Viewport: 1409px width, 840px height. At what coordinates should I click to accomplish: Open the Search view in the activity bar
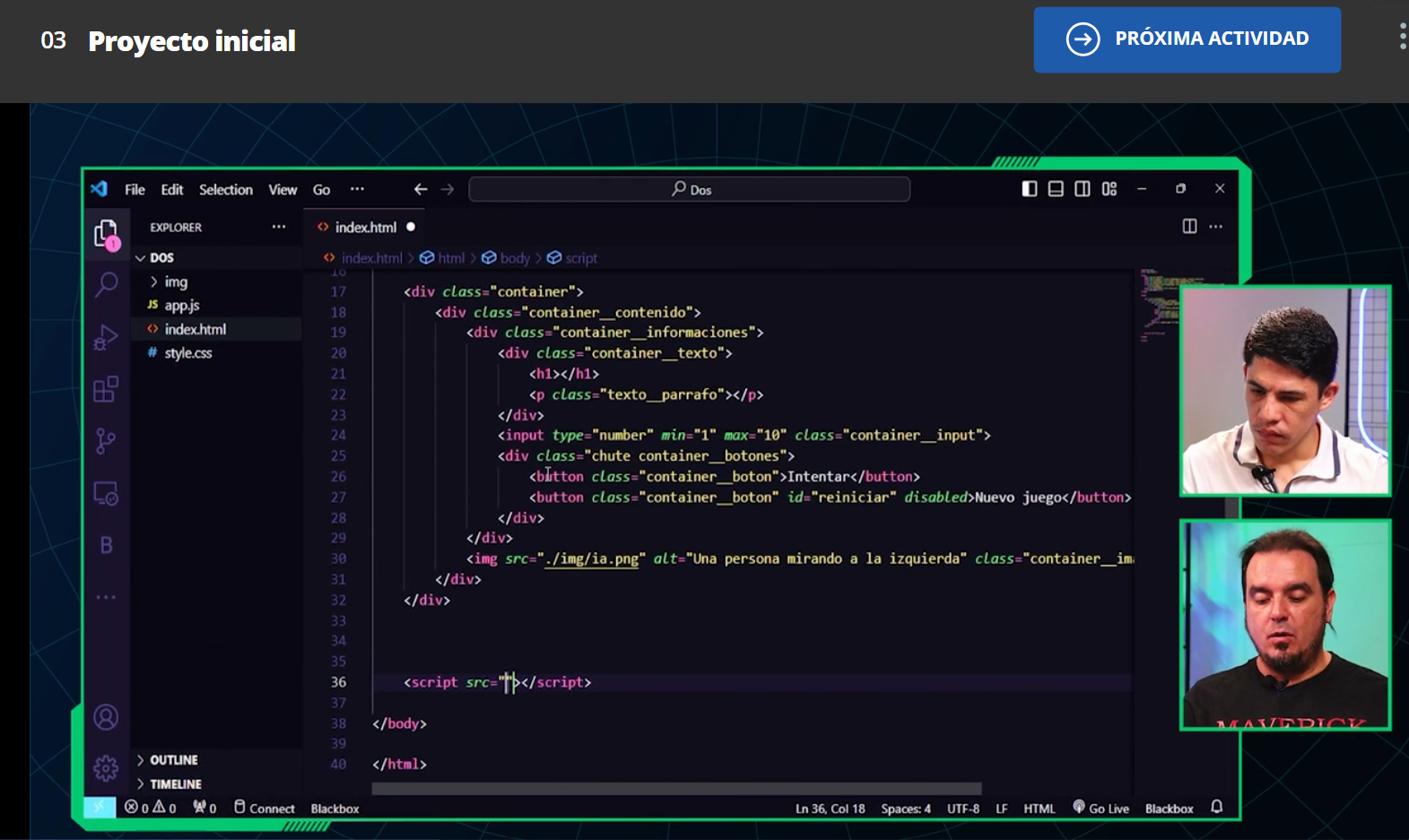pyautogui.click(x=106, y=284)
